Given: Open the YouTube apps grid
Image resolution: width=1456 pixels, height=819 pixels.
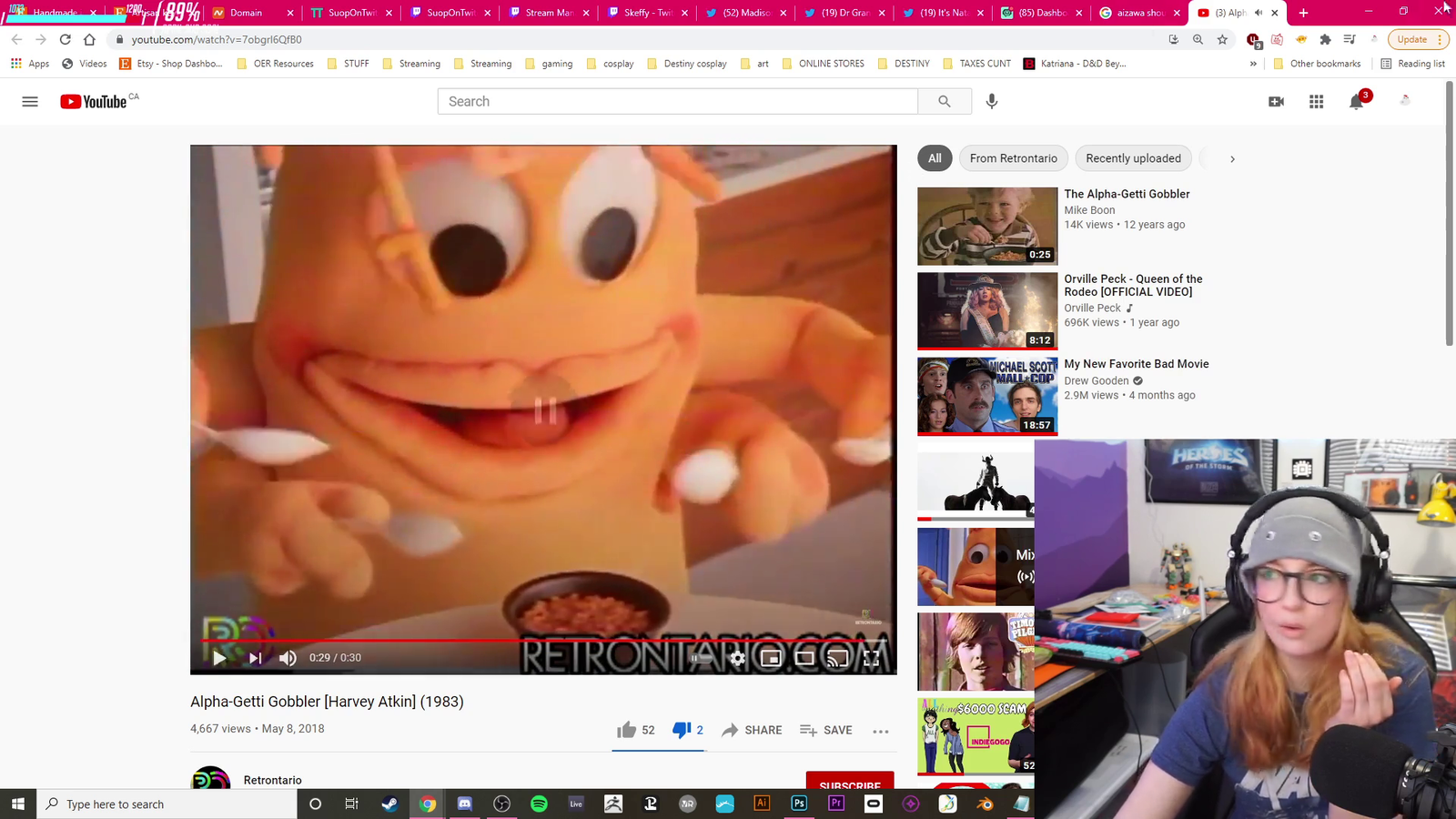Looking at the screenshot, I should (1316, 102).
